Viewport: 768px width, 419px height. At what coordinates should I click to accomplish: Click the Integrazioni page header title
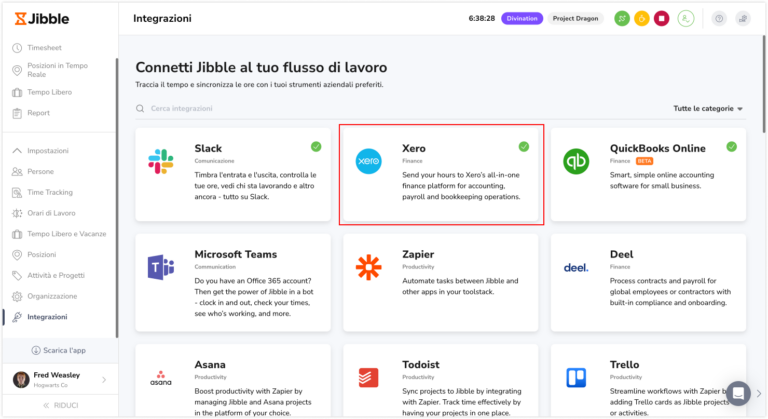(162, 19)
